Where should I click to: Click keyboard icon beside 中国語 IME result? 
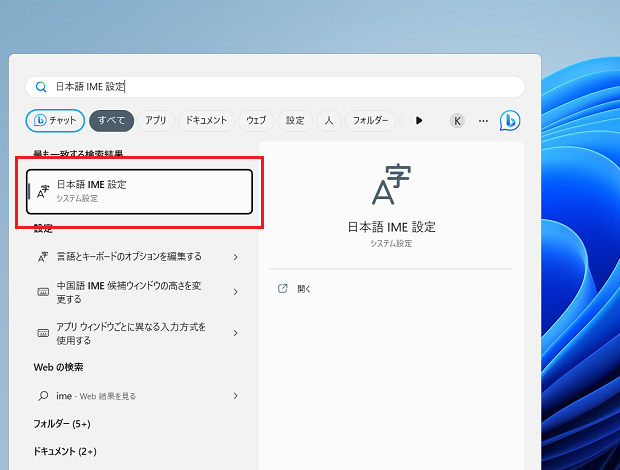[x=43, y=292]
